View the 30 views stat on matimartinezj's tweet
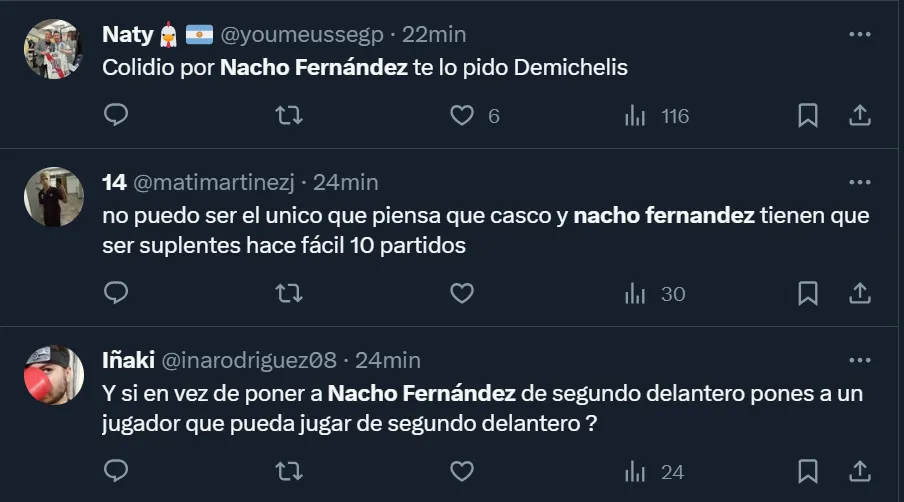Image resolution: width=904 pixels, height=502 pixels. tap(656, 293)
